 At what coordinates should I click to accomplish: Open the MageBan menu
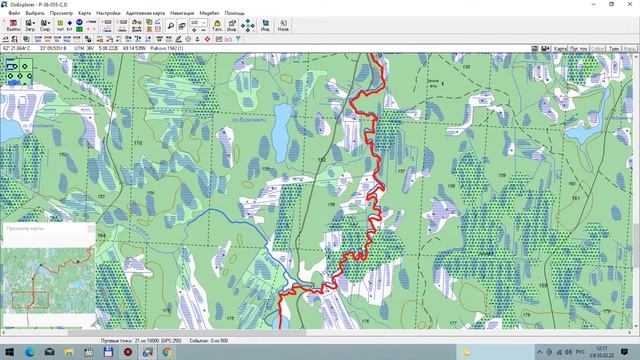209,13
